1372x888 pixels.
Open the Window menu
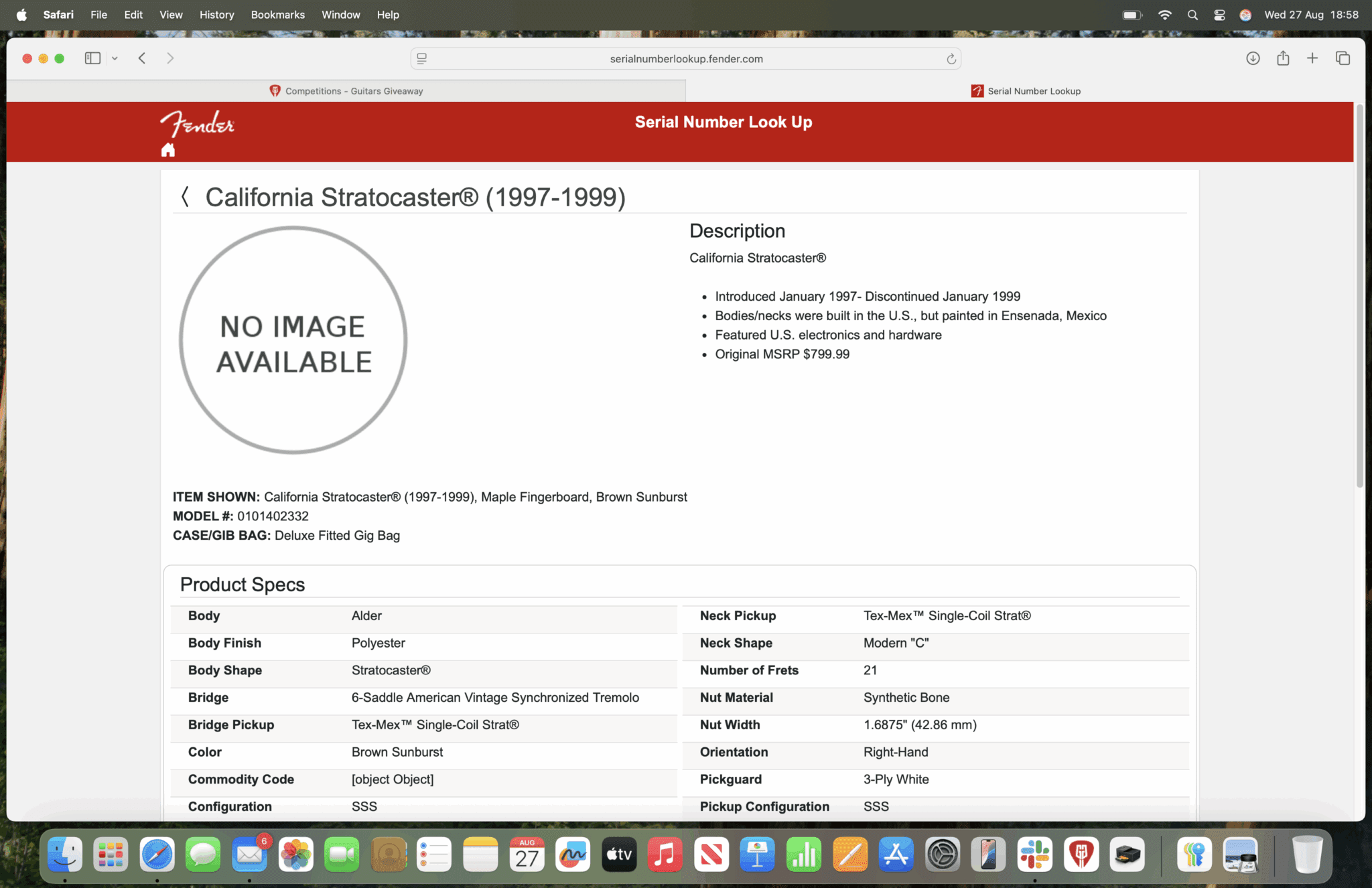340,15
